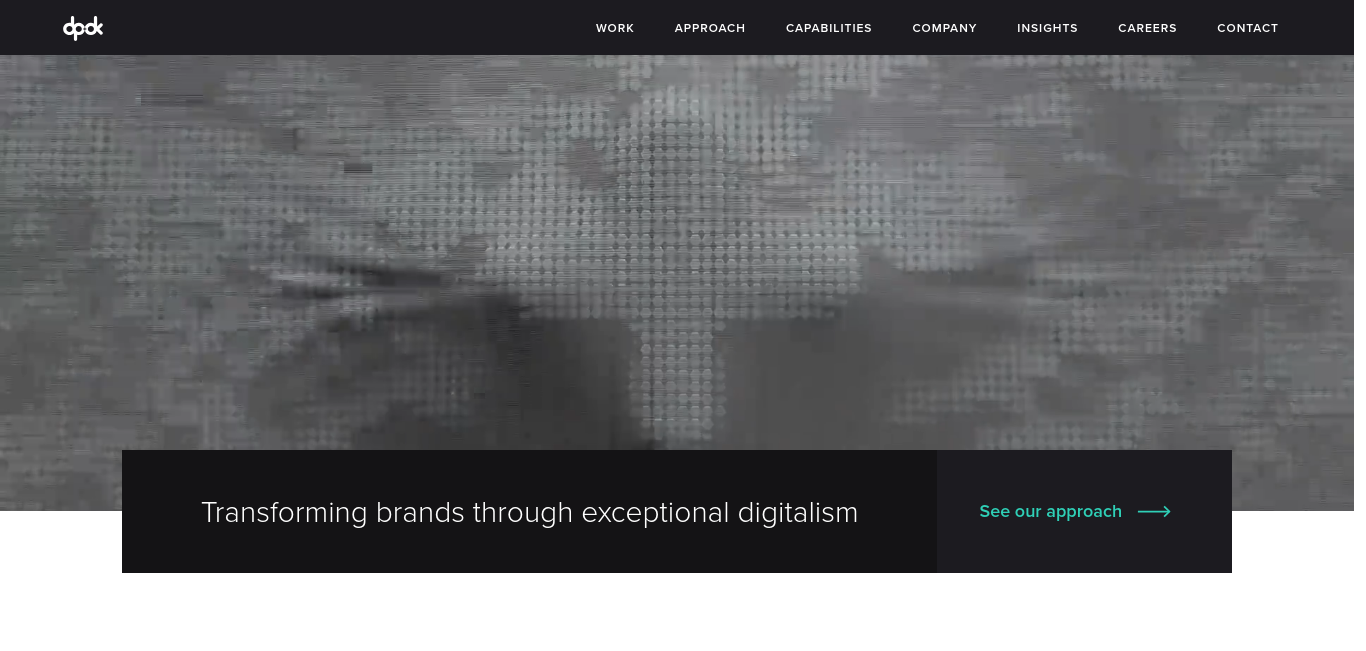Navigate to CONTACT in the header
This screenshot has width=1366, height=651.
1247,28
